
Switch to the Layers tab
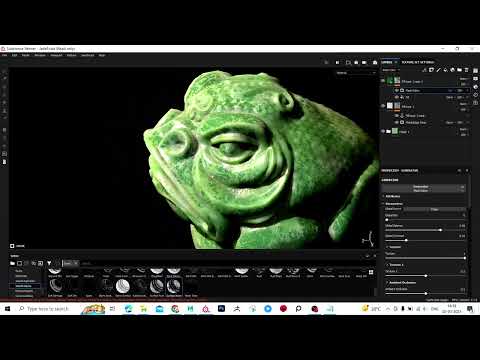click(387, 62)
